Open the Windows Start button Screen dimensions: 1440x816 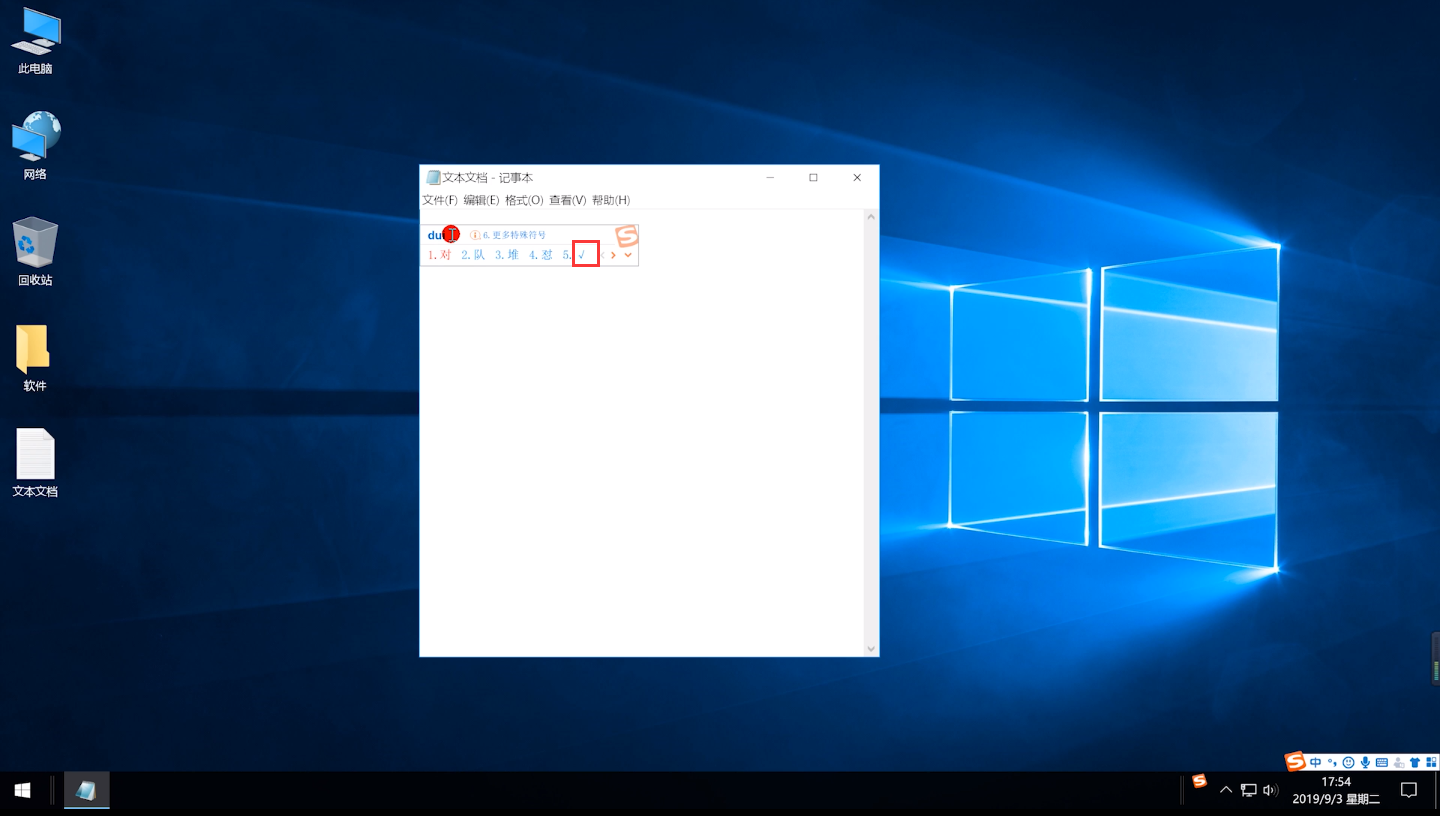click(x=22, y=791)
